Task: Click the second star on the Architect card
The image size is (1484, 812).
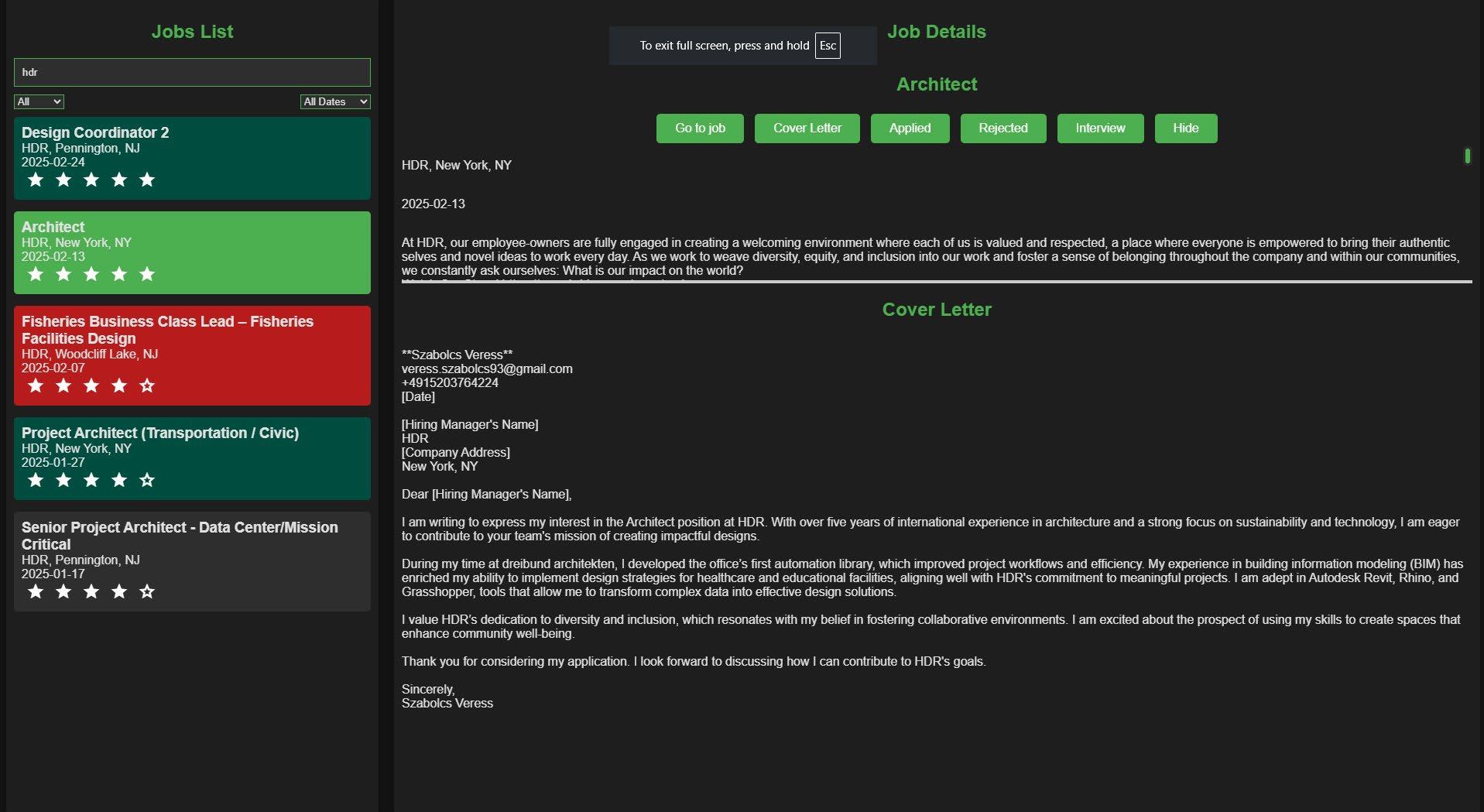Action: pyautogui.click(x=63, y=275)
